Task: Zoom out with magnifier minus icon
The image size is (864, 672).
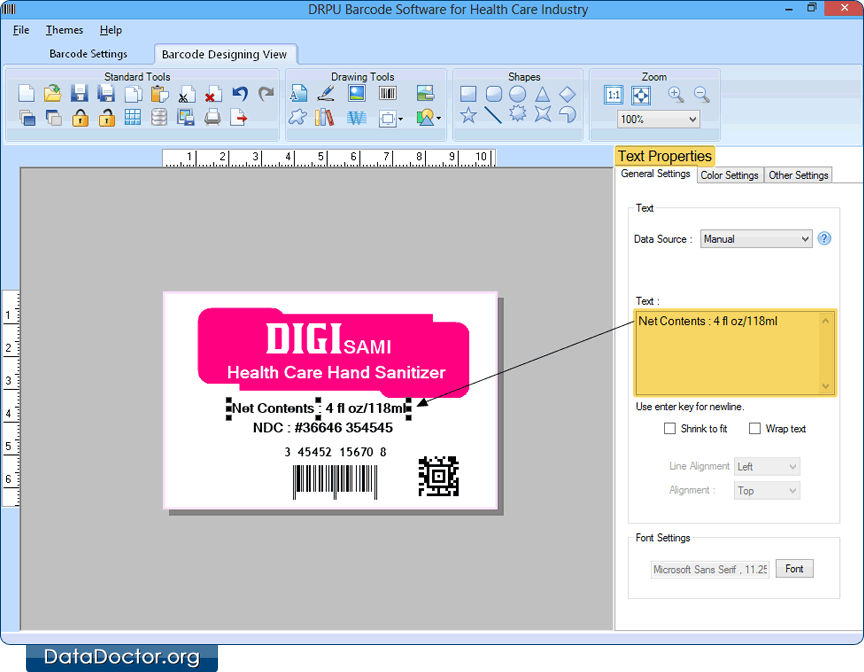Action: pyautogui.click(x=701, y=95)
